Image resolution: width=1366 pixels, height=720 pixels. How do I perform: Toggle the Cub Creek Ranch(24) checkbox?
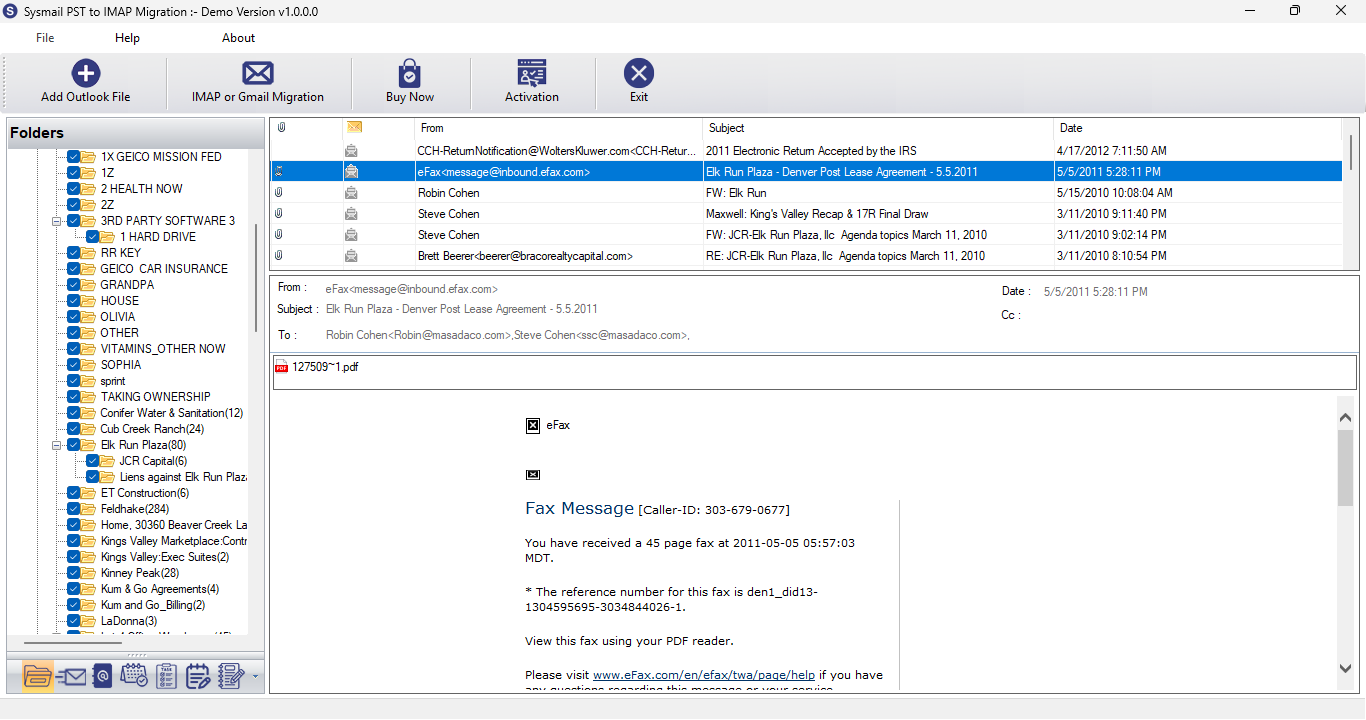pos(74,429)
